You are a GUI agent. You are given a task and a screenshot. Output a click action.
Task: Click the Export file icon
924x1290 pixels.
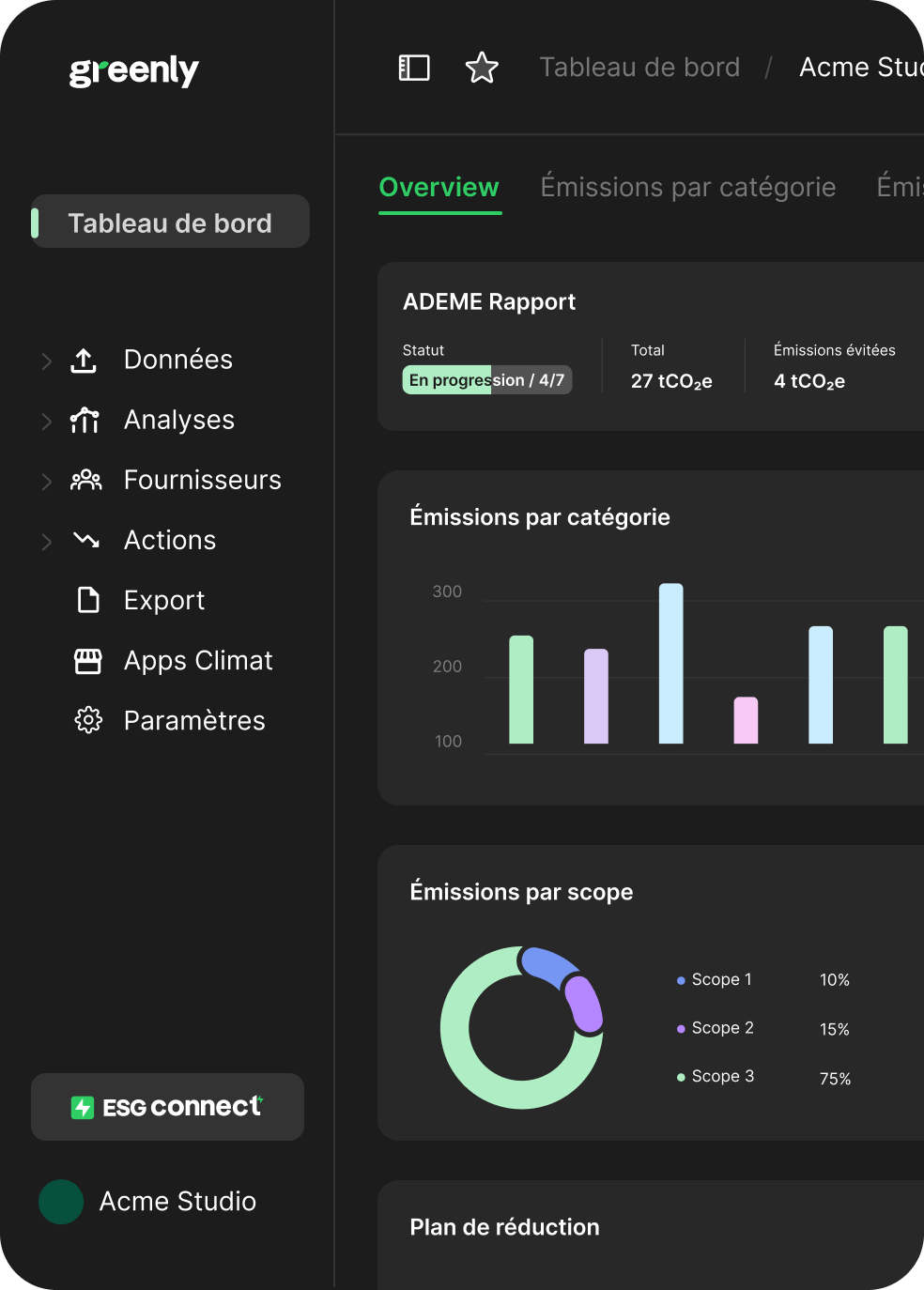click(88, 600)
